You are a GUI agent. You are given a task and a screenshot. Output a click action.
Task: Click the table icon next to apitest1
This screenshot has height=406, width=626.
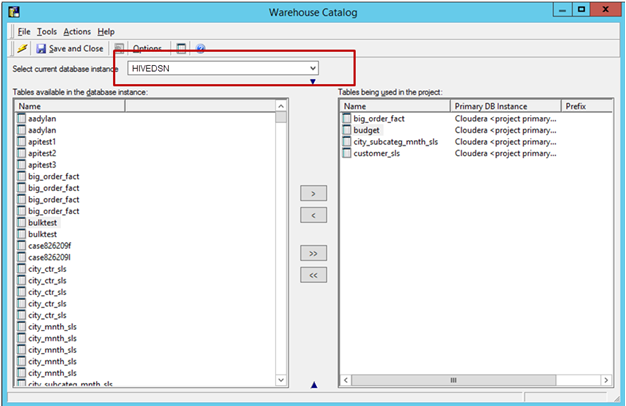point(22,142)
